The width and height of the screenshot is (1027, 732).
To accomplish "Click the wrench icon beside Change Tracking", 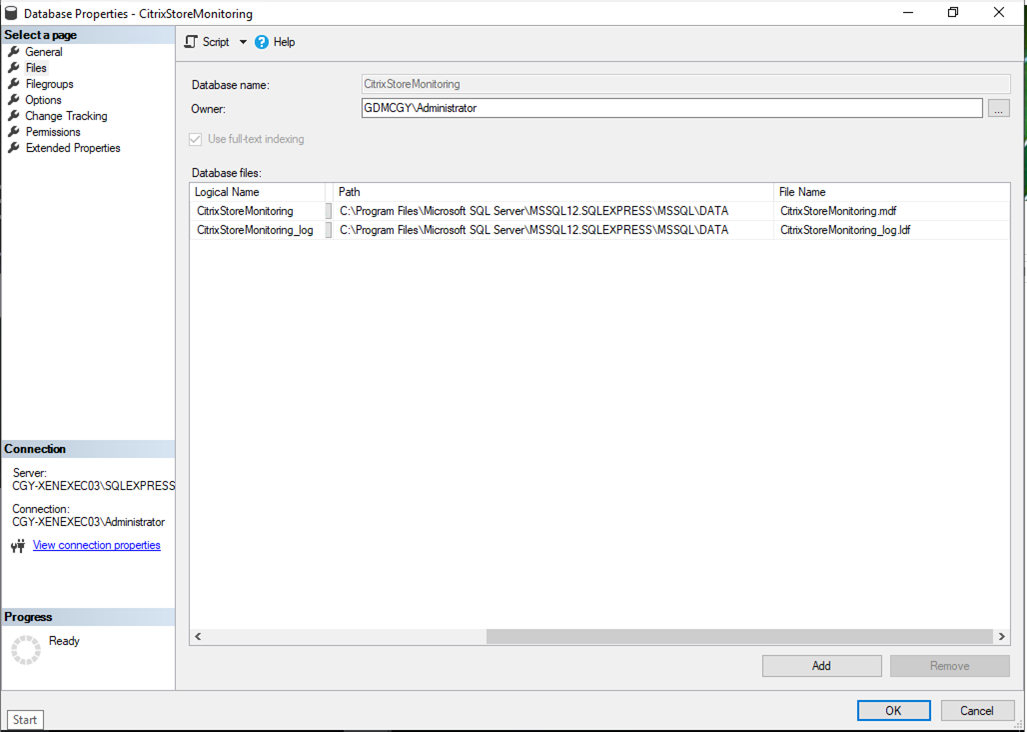I will (x=13, y=116).
